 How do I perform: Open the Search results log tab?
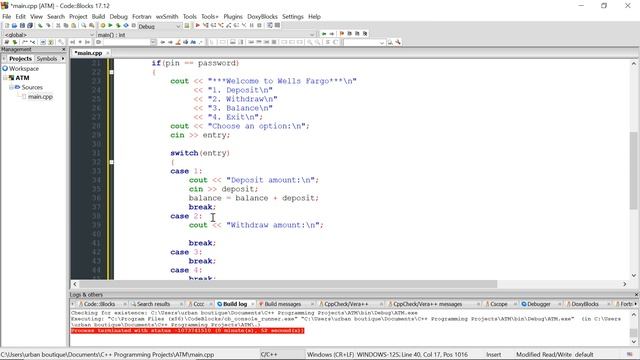pos(153,304)
